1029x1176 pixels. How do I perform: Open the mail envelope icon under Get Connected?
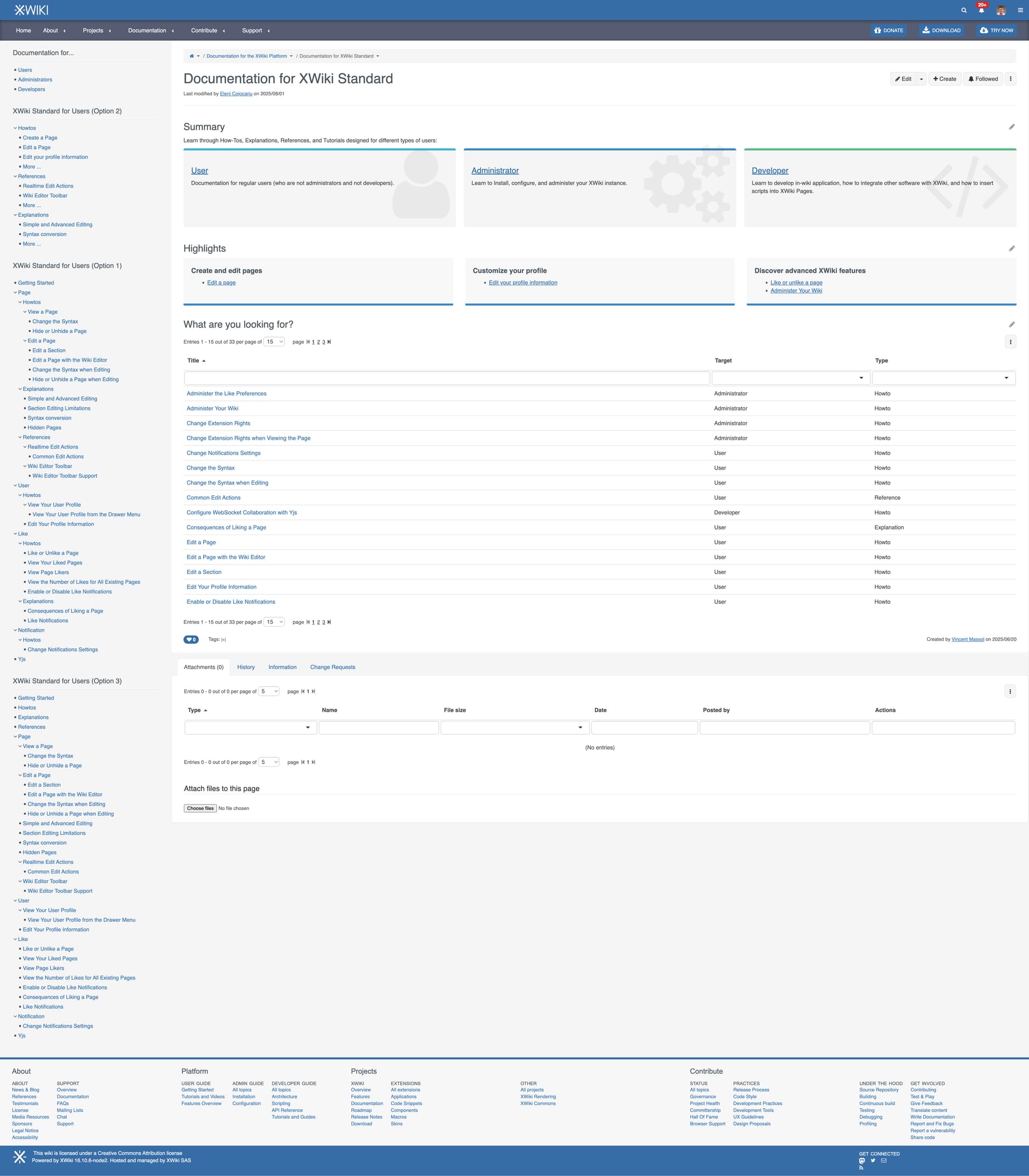coord(884,1160)
